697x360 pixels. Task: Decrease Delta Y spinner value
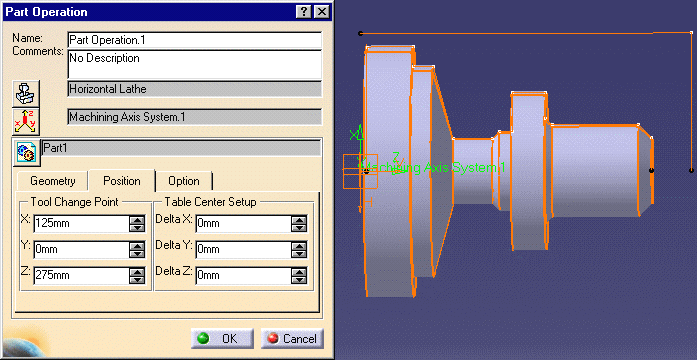tap(299, 254)
